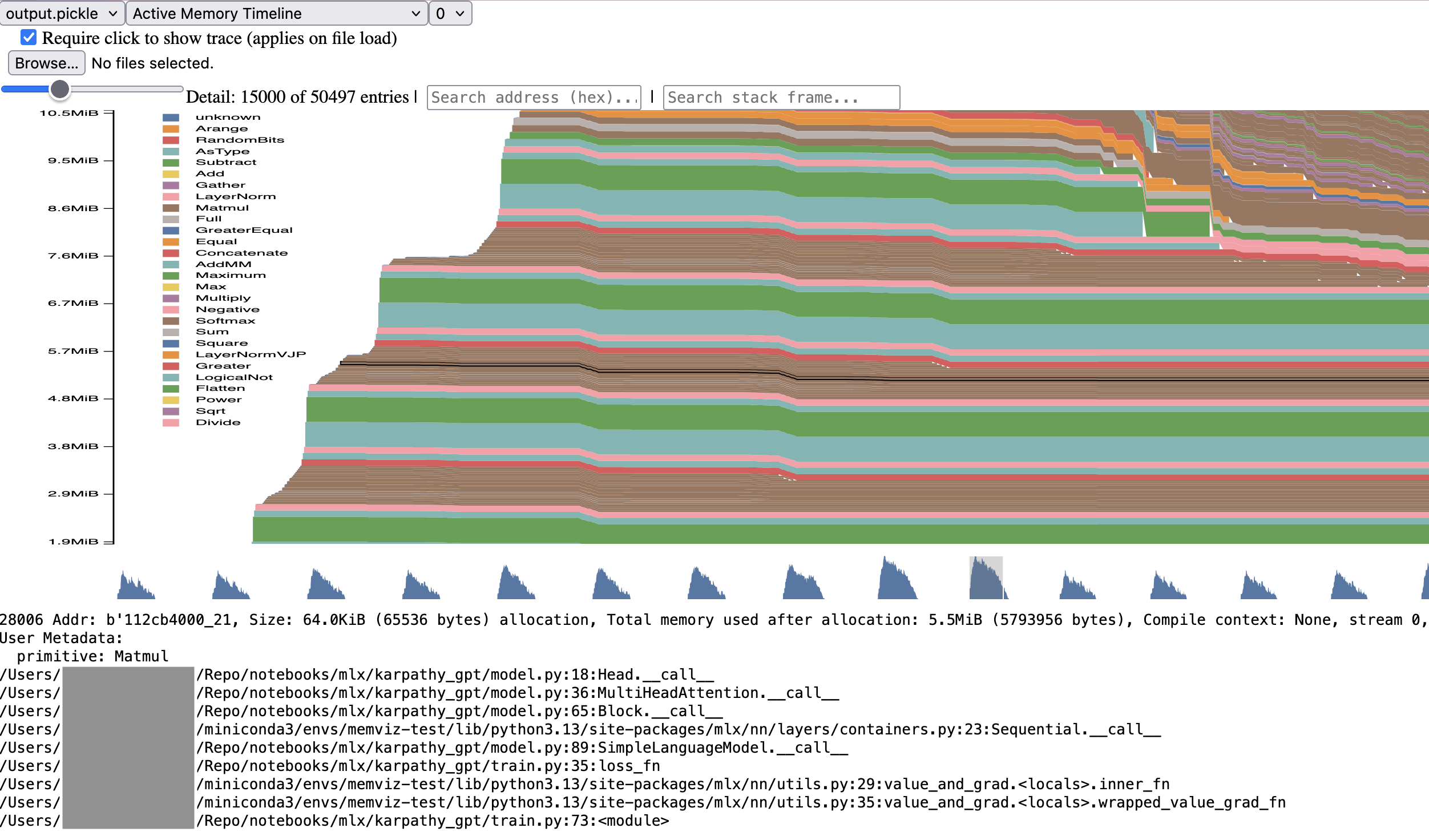Click the Negative legend color swatch
The image size is (1429, 840).
171,310
